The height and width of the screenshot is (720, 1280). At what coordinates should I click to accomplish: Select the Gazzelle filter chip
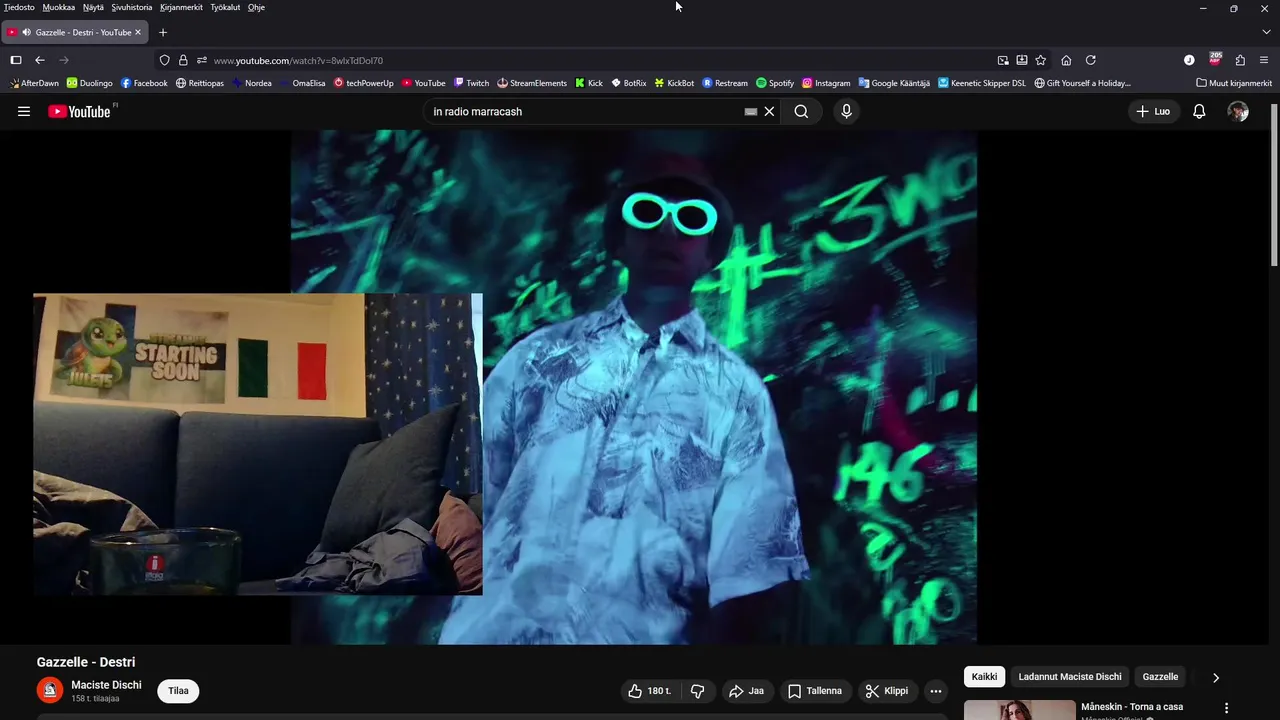(1160, 677)
